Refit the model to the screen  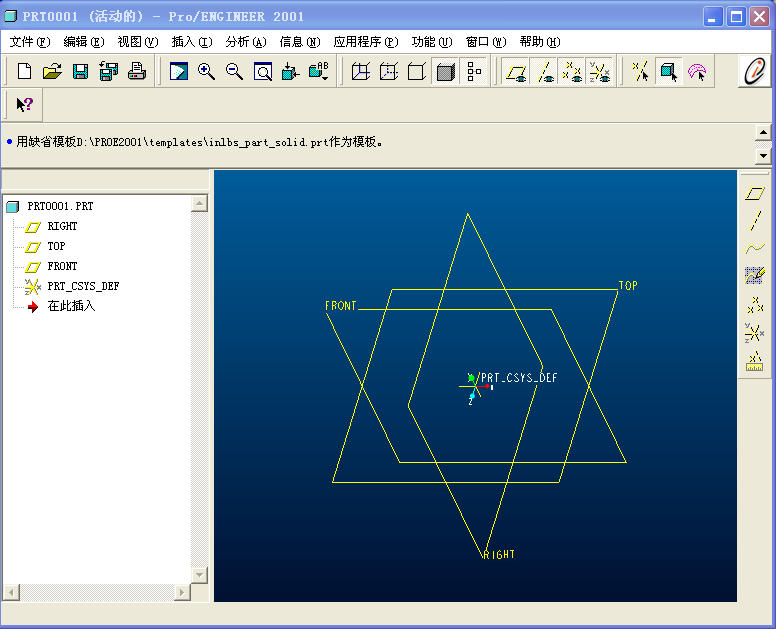263,72
